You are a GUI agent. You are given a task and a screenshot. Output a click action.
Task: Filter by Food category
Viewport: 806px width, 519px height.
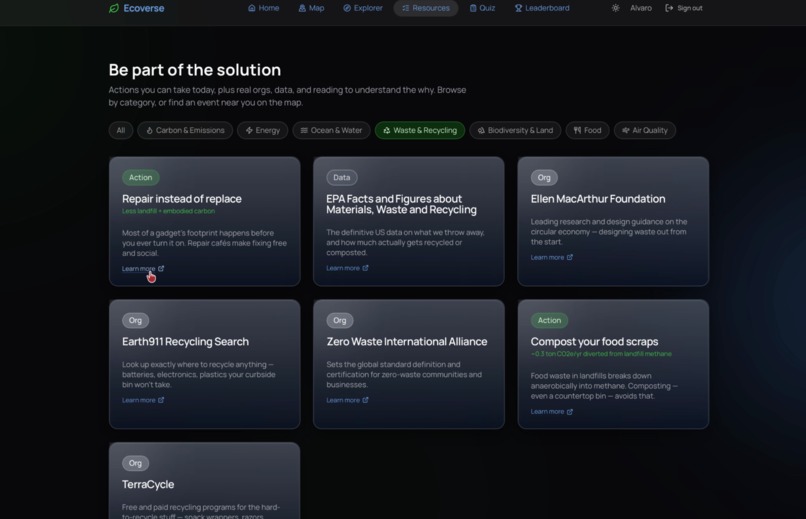point(587,131)
